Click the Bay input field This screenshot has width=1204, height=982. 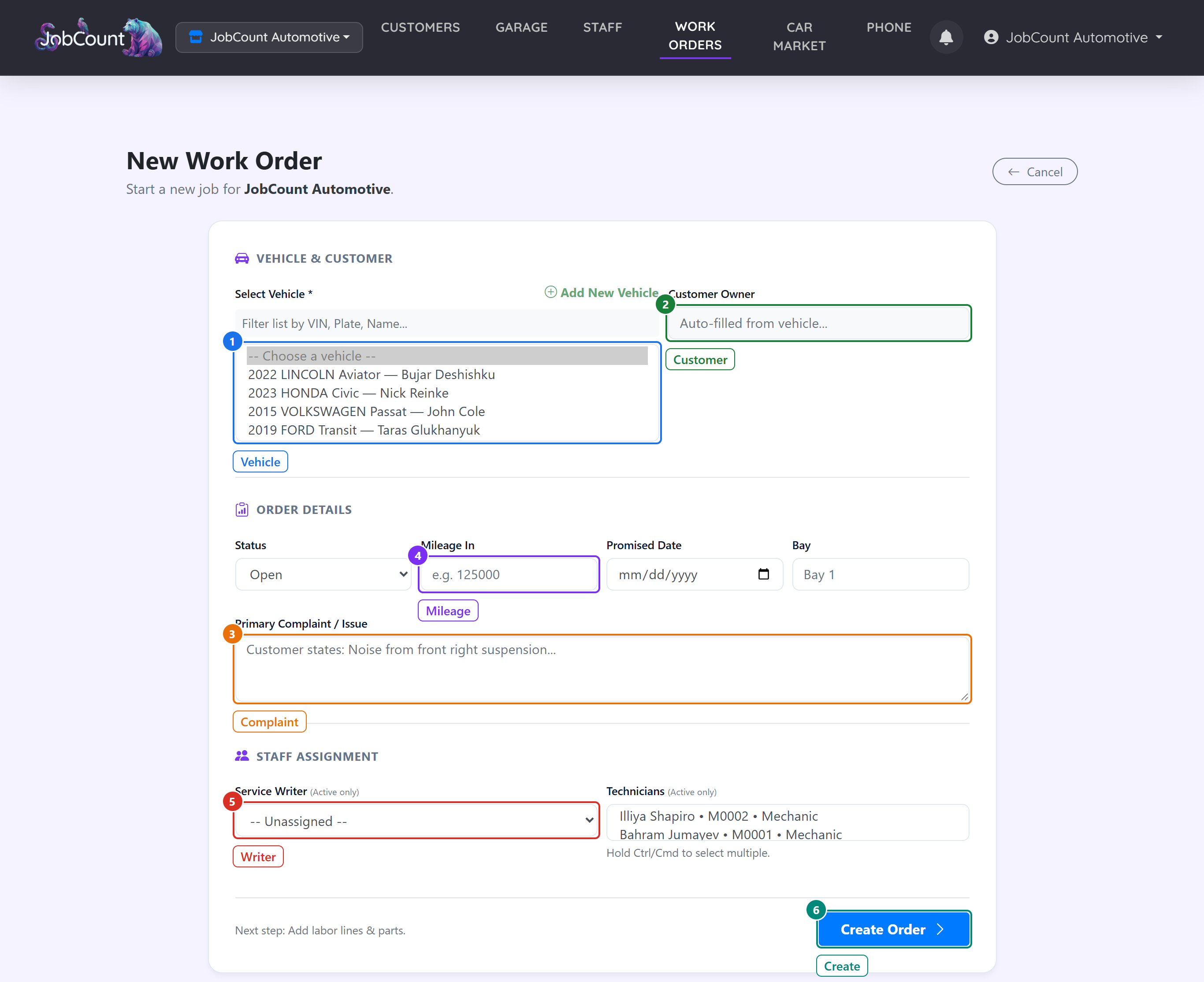click(881, 574)
